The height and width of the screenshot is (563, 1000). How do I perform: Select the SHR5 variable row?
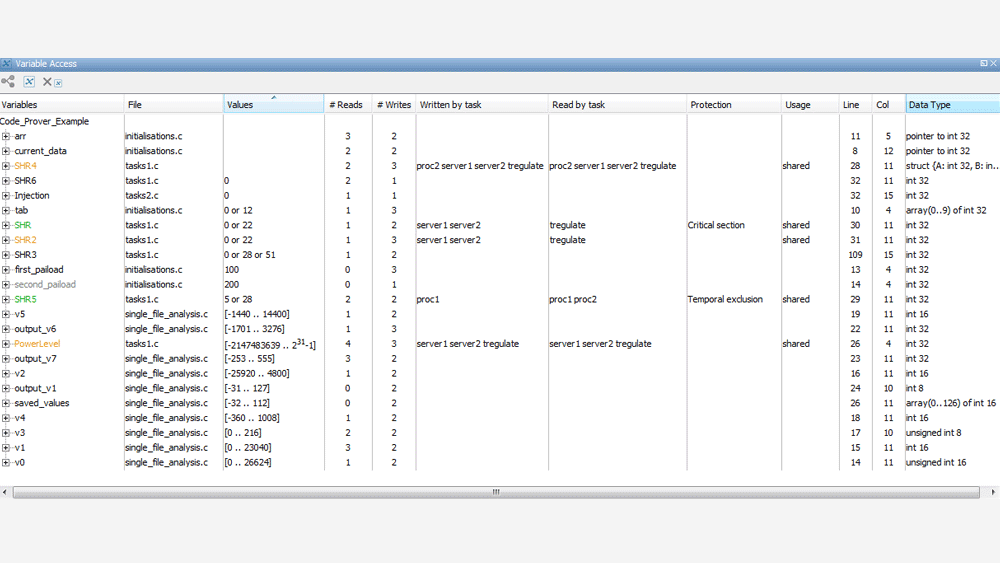(25, 299)
